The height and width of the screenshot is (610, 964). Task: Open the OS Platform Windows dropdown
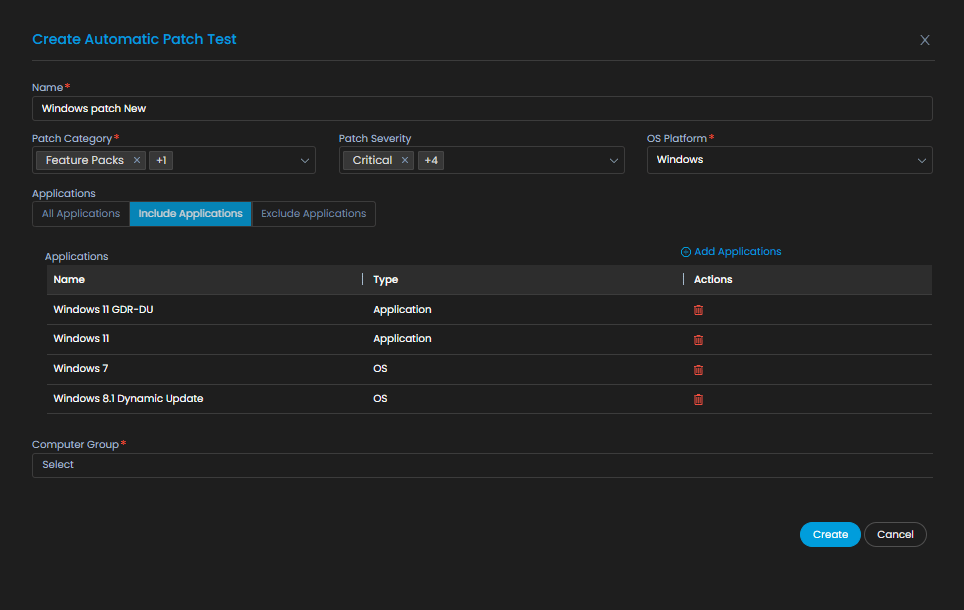(789, 160)
